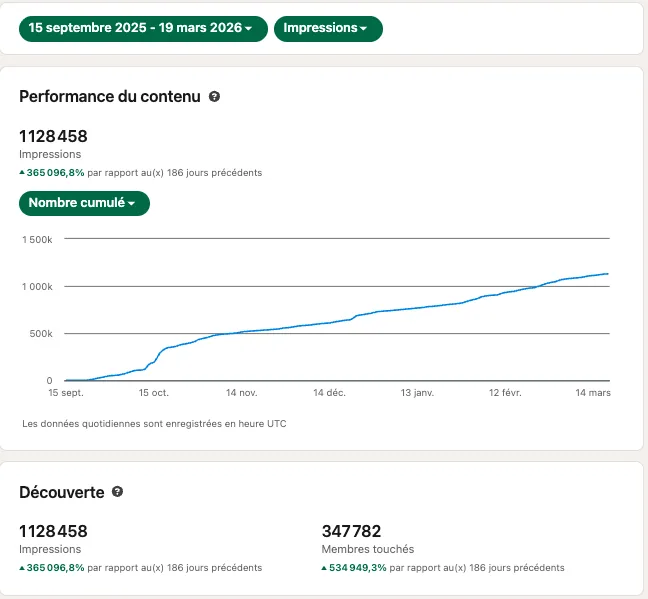Click the 347782 Membres touchés figure
This screenshot has height=599, width=648.
click(x=351, y=531)
